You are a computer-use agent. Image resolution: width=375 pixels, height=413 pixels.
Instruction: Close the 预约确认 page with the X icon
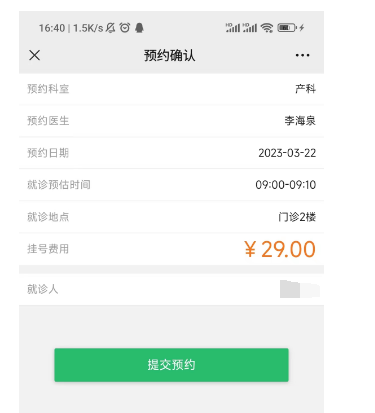click(34, 55)
